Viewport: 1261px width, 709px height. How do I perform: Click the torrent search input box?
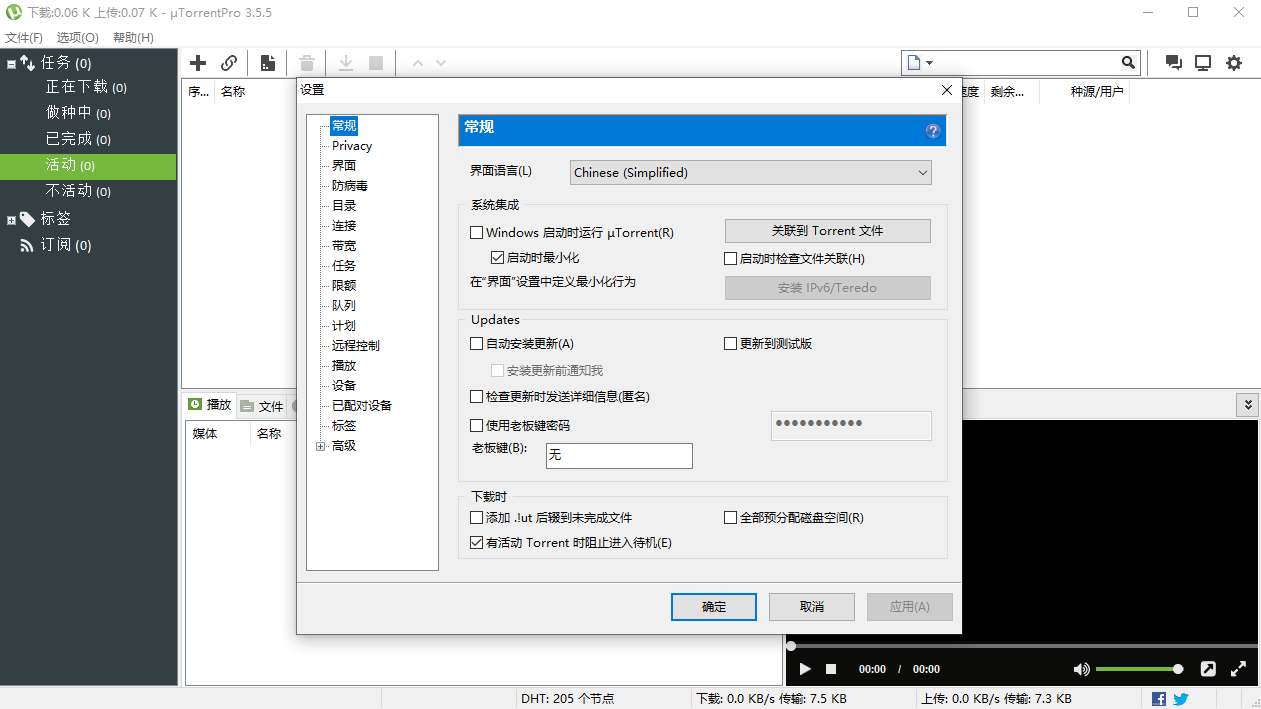(1028, 62)
